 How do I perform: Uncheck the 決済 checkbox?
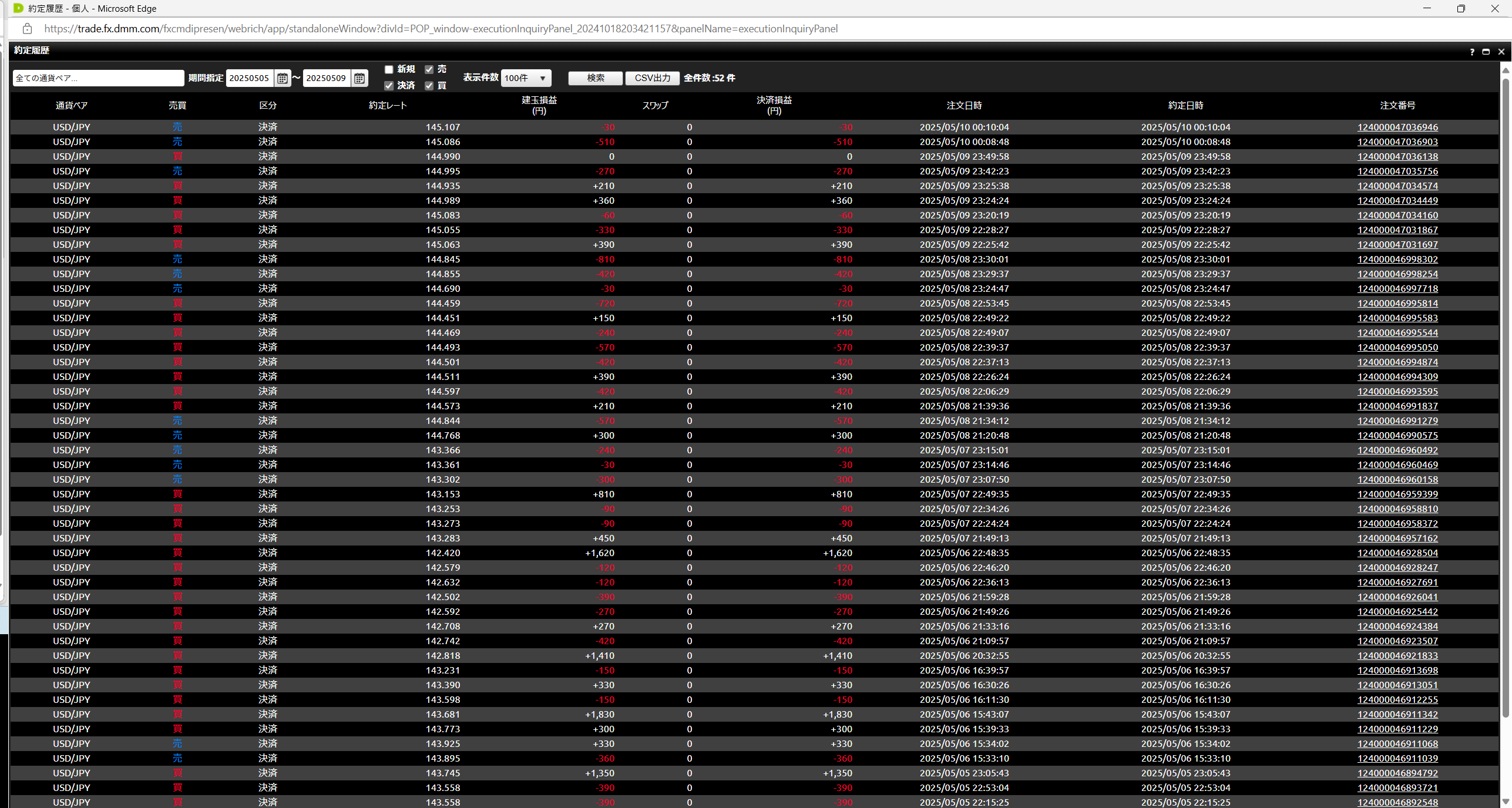389,86
